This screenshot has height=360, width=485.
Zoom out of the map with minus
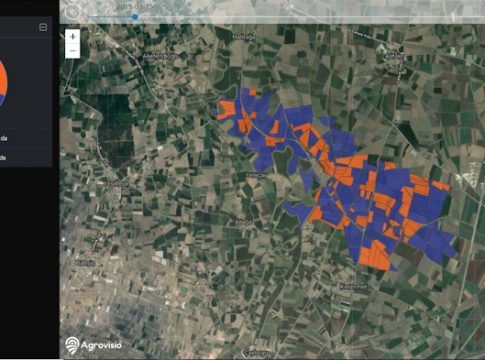[73, 51]
